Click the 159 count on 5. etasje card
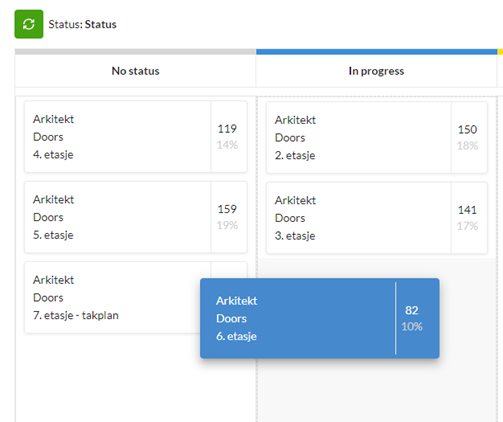Screen dimensions: 503x422 (227, 209)
